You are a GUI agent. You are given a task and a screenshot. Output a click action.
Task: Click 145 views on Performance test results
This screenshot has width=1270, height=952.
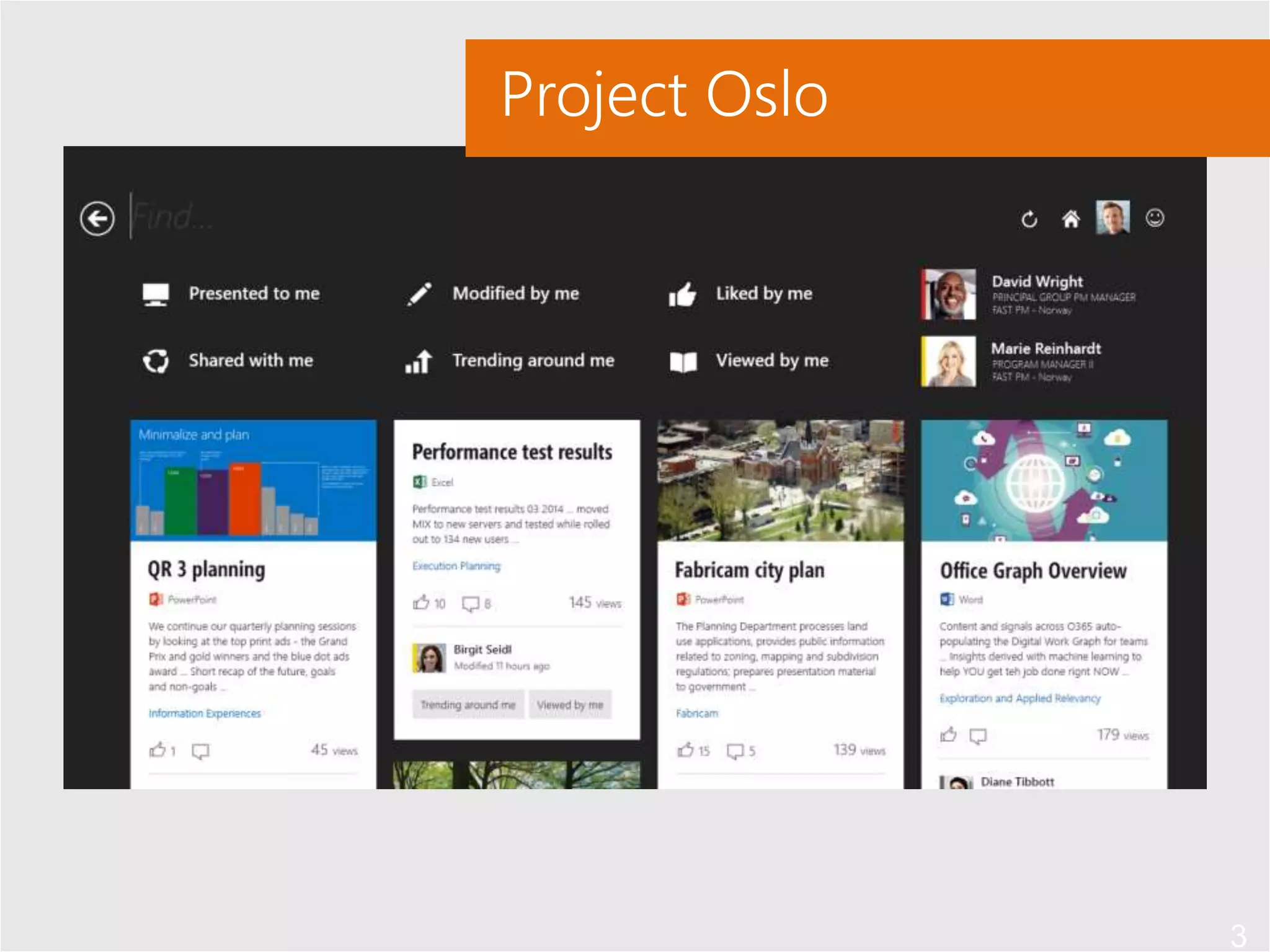(x=595, y=602)
